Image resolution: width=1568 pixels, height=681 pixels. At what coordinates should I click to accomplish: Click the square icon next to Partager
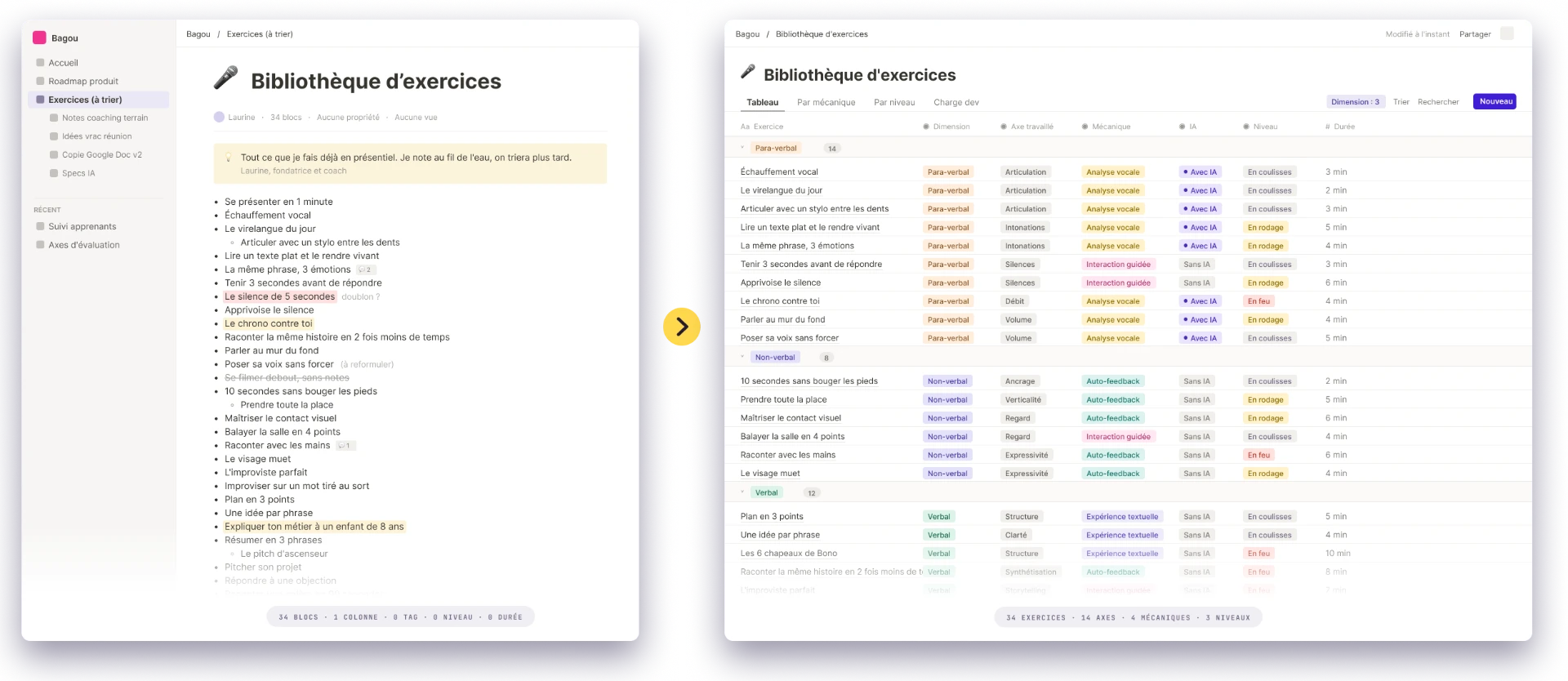tap(1508, 33)
